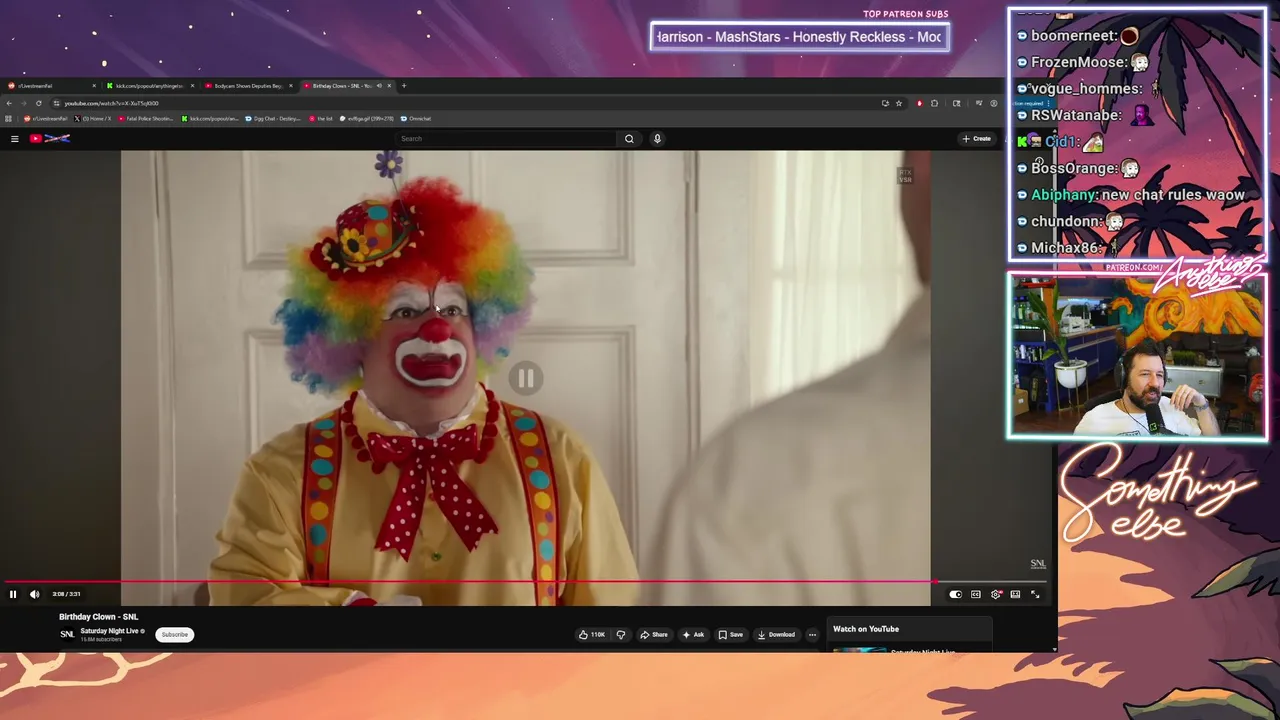1280x720 pixels.
Task: Switch to theater mode in the player
Action: tap(1015, 594)
